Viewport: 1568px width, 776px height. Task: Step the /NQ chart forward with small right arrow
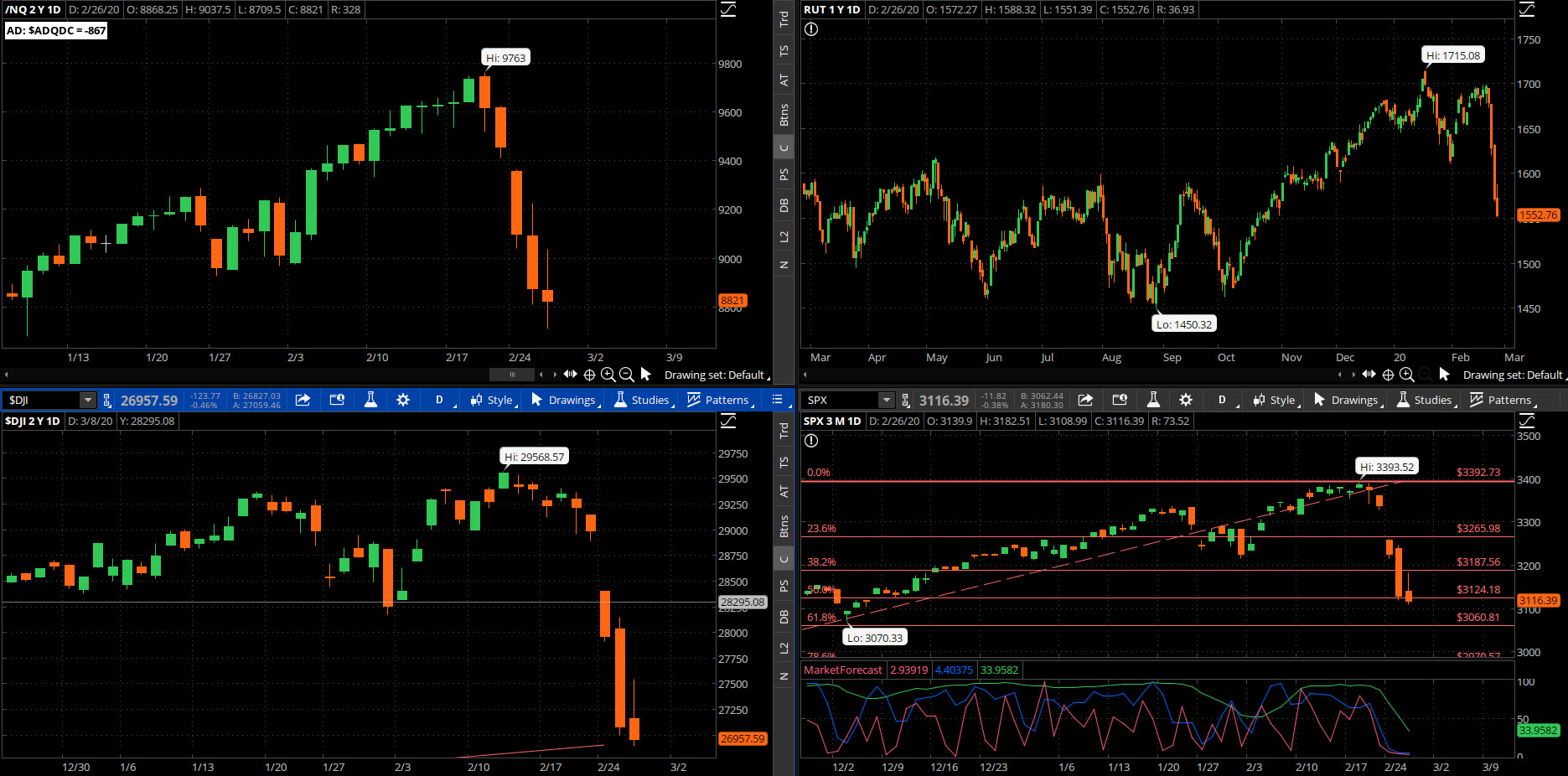coord(555,375)
